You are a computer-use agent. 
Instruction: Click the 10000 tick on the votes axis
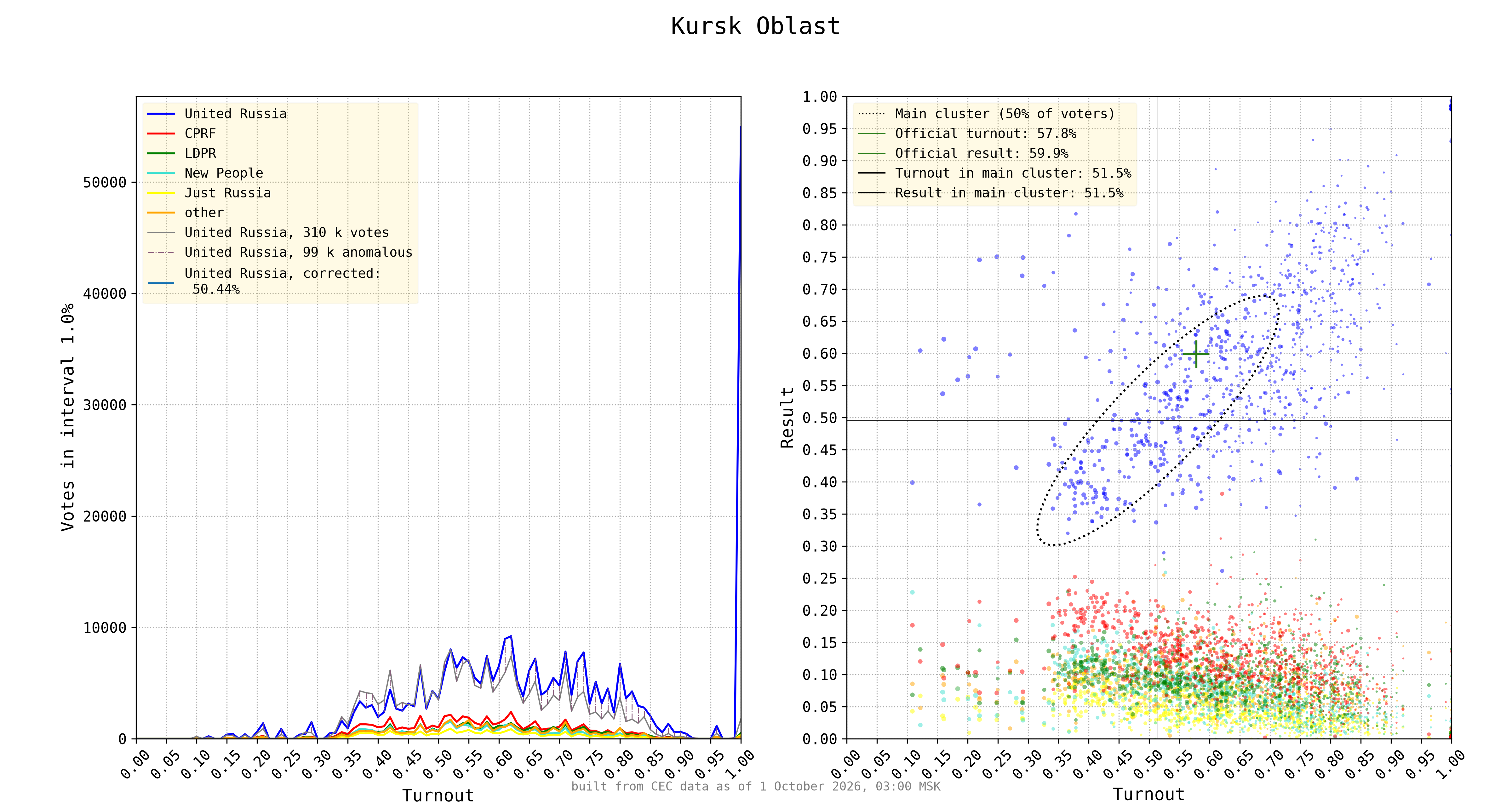pos(105,628)
